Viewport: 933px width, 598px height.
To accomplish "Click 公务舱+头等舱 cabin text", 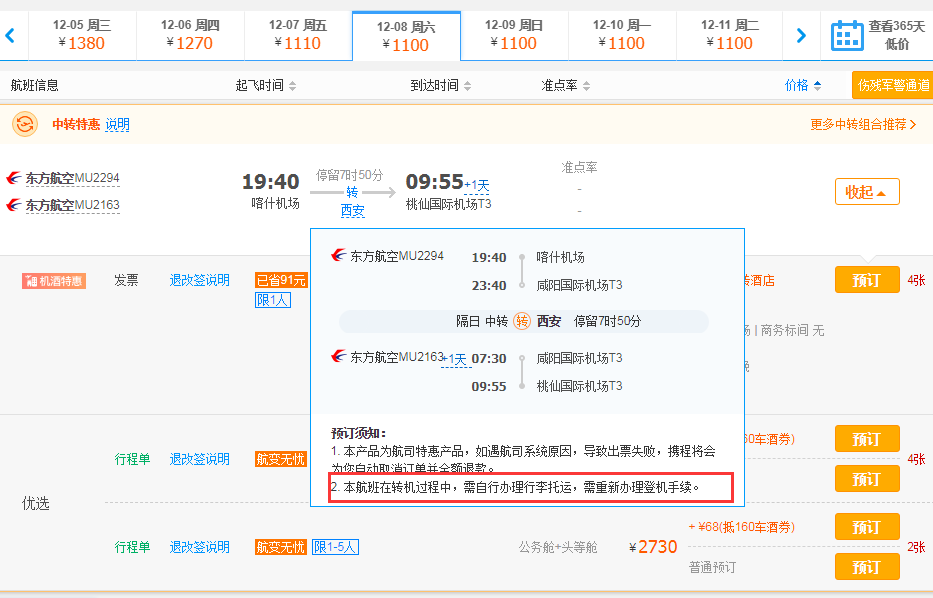I will [x=558, y=547].
